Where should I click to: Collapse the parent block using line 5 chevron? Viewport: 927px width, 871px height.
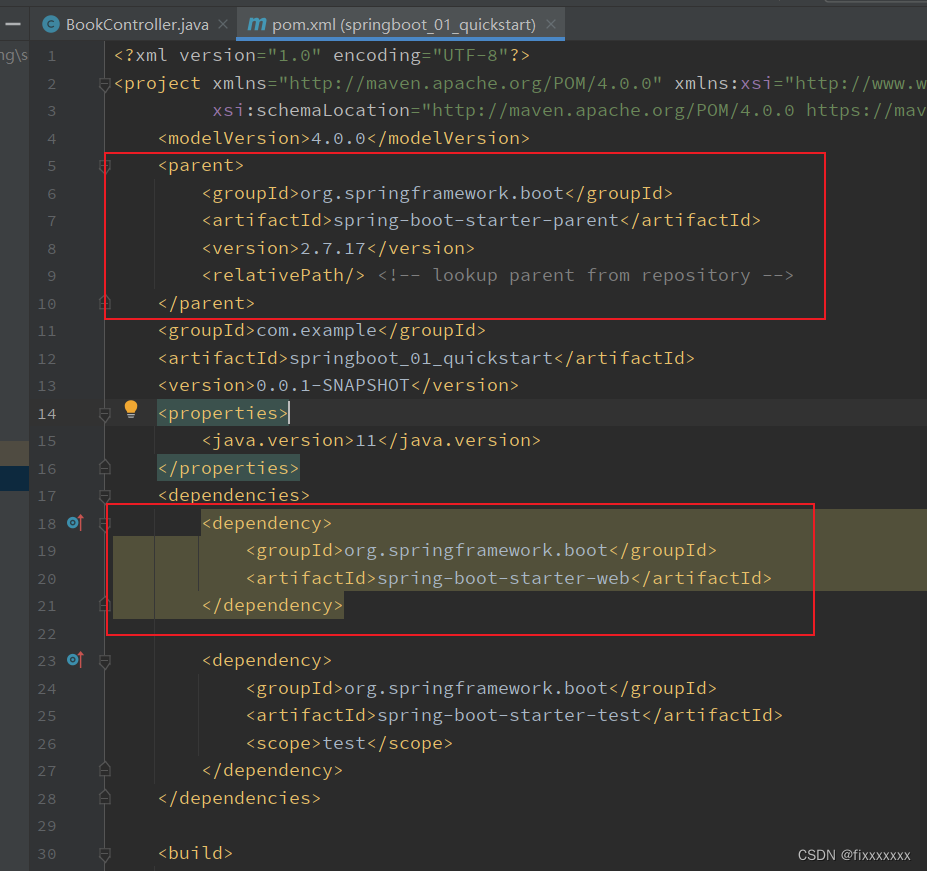coord(104,164)
